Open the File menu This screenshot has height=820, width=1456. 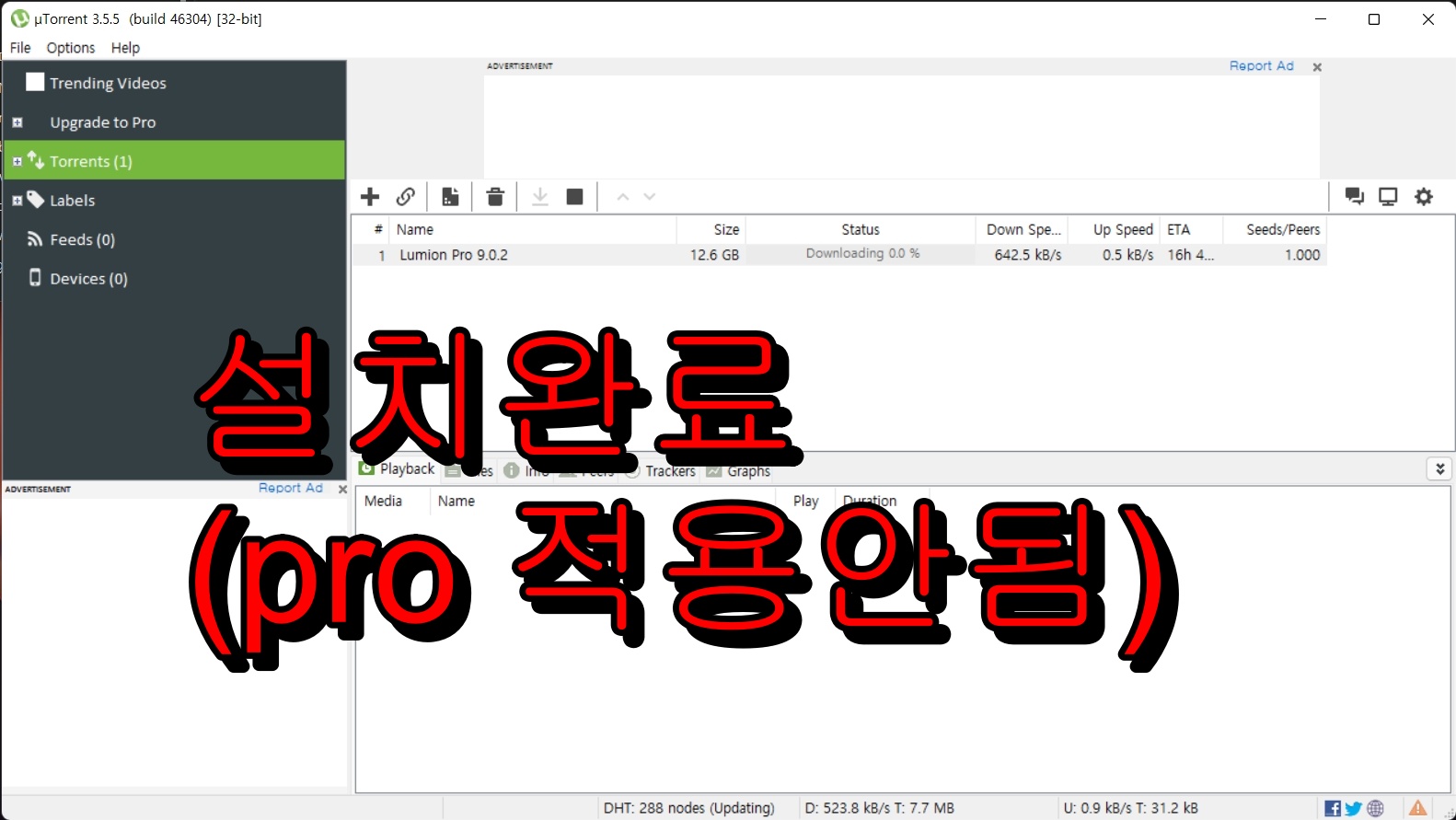[20, 48]
